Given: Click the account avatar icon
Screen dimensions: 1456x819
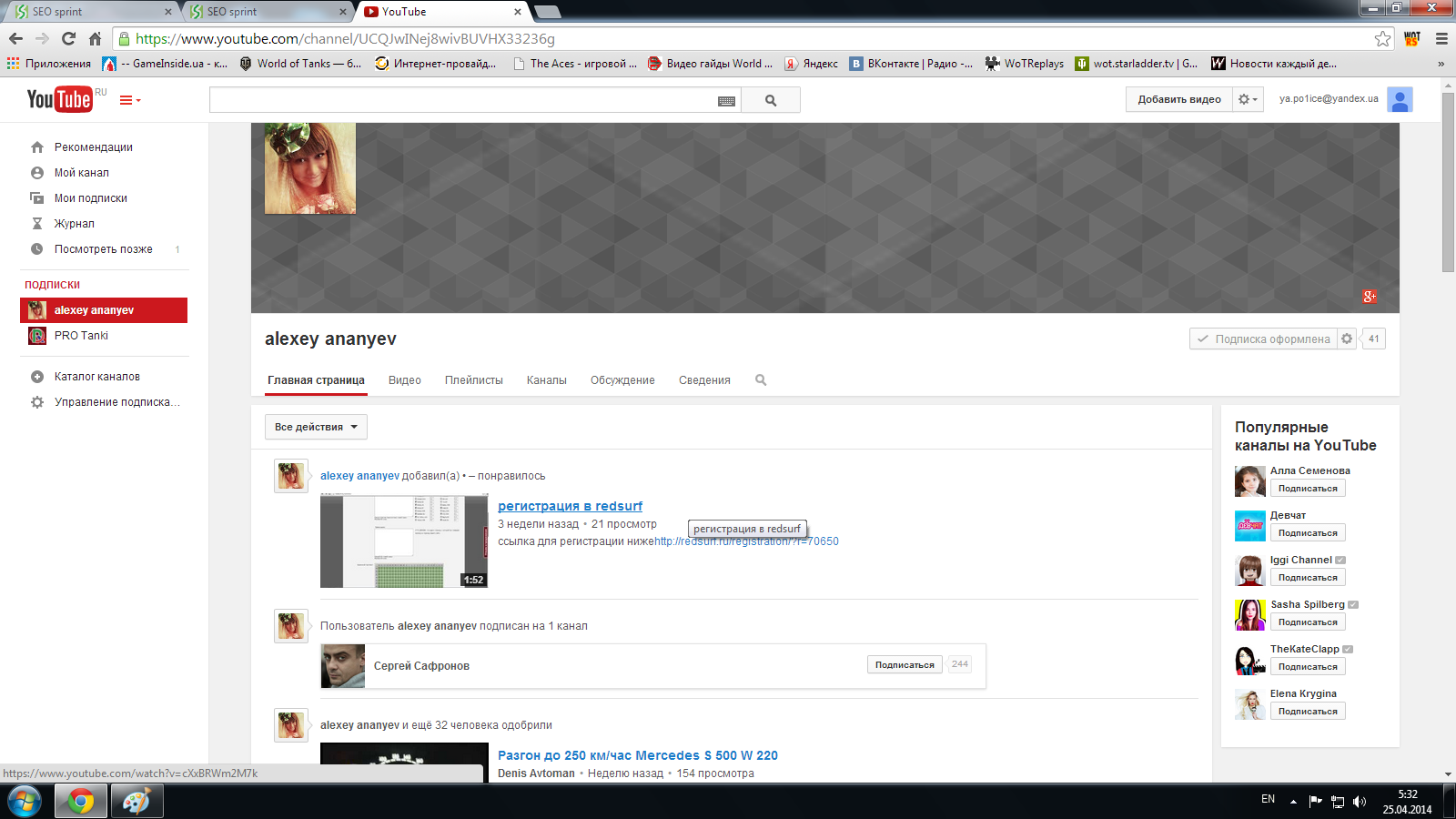Looking at the screenshot, I should [1400, 99].
